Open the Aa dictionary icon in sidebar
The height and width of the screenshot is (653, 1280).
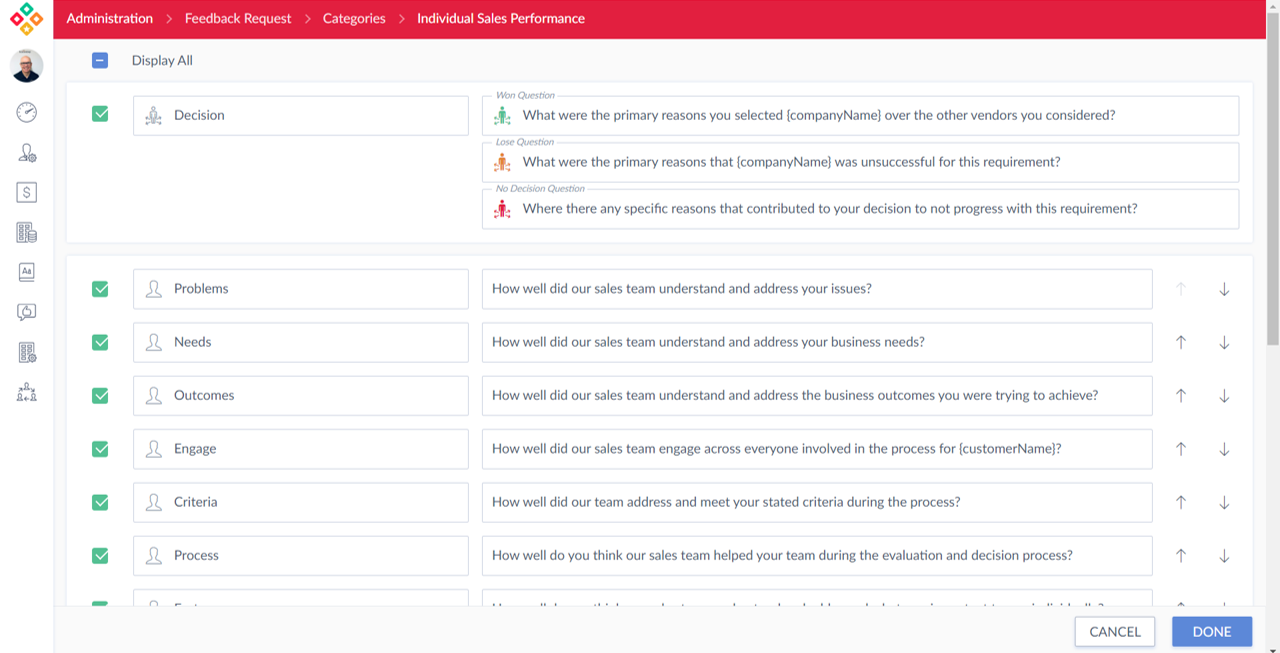coord(27,272)
